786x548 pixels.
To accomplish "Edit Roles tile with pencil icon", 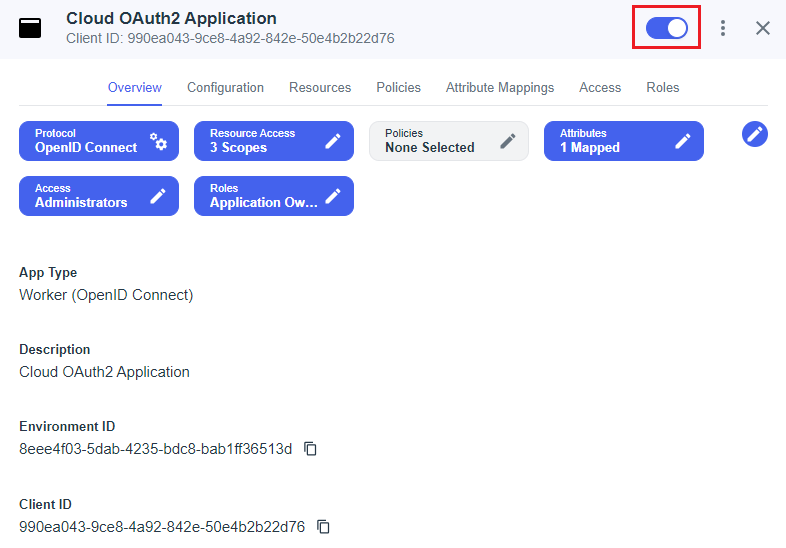I will (333, 196).
